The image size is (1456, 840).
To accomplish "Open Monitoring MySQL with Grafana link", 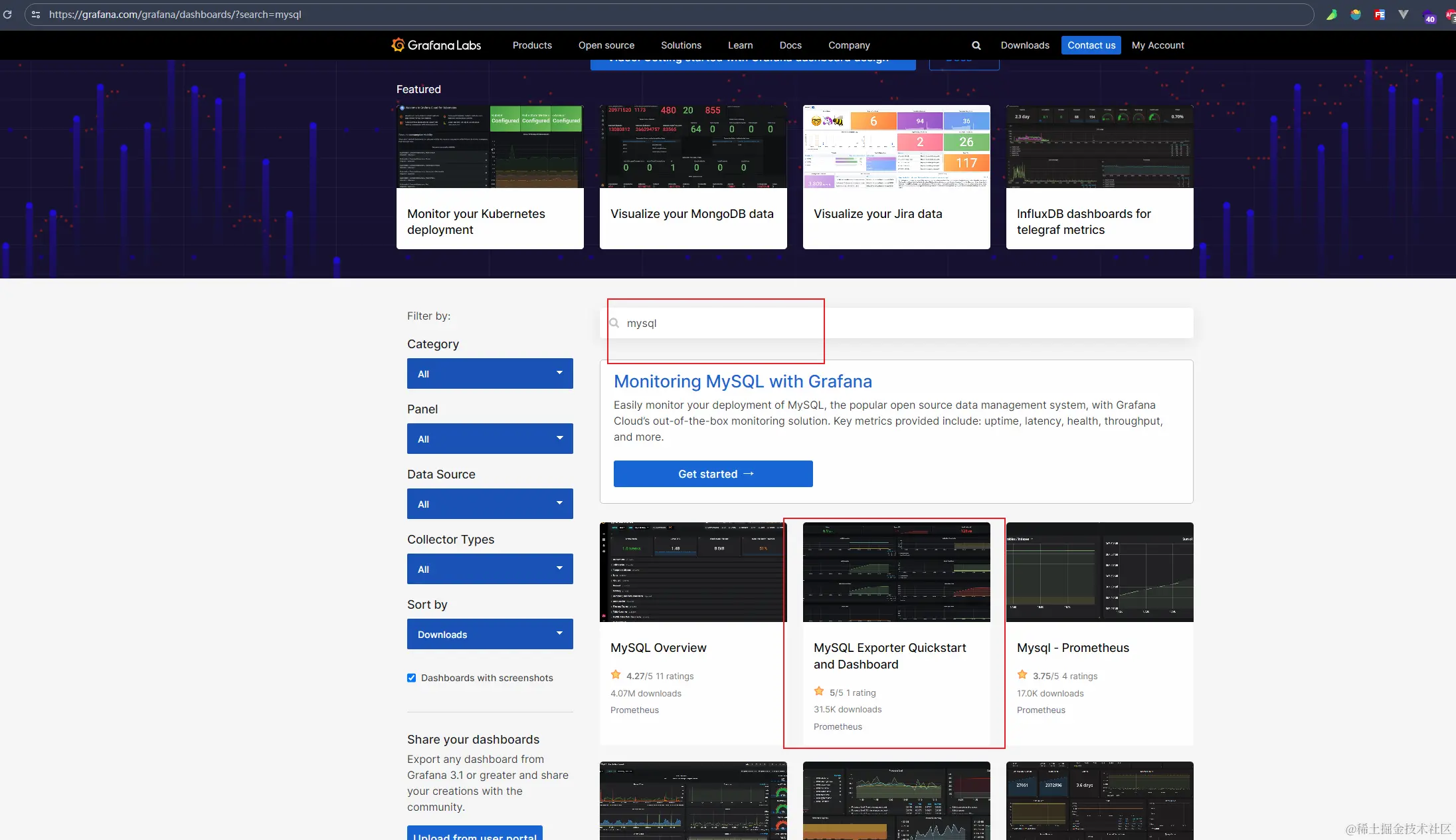I will [742, 381].
